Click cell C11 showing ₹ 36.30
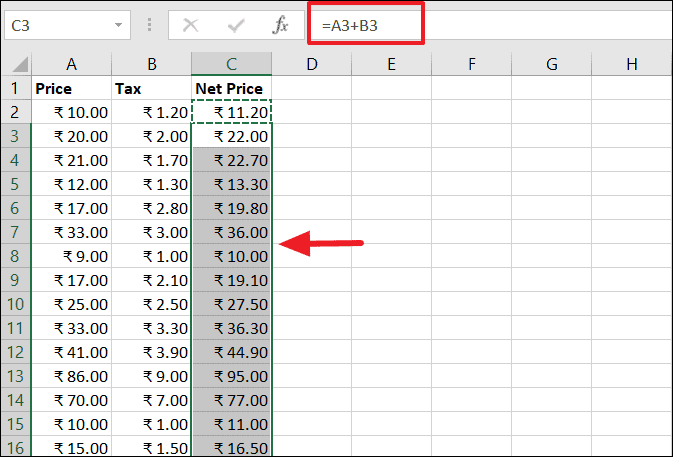This screenshot has width=673, height=457. click(x=231, y=328)
